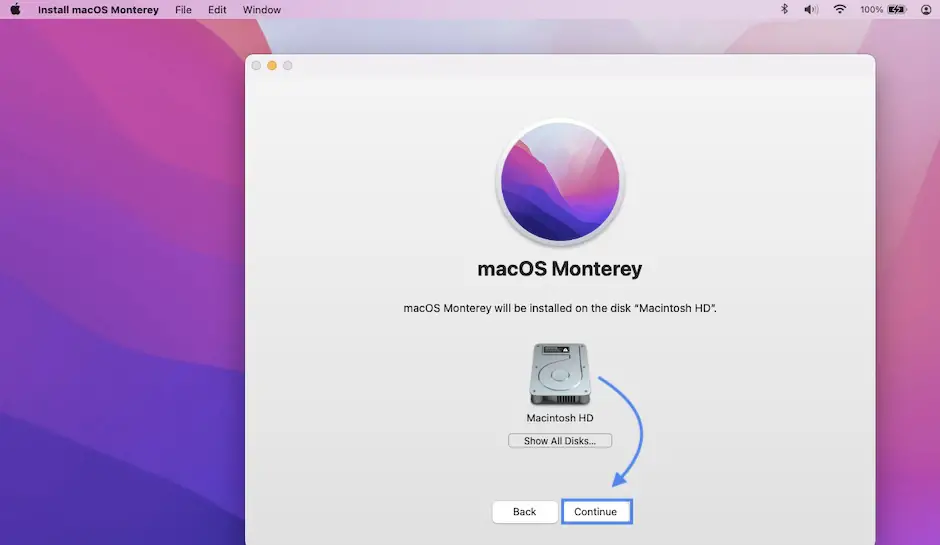The width and height of the screenshot is (940, 545).
Task: Expand disk list with Show All Disks
Action: (560, 441)
